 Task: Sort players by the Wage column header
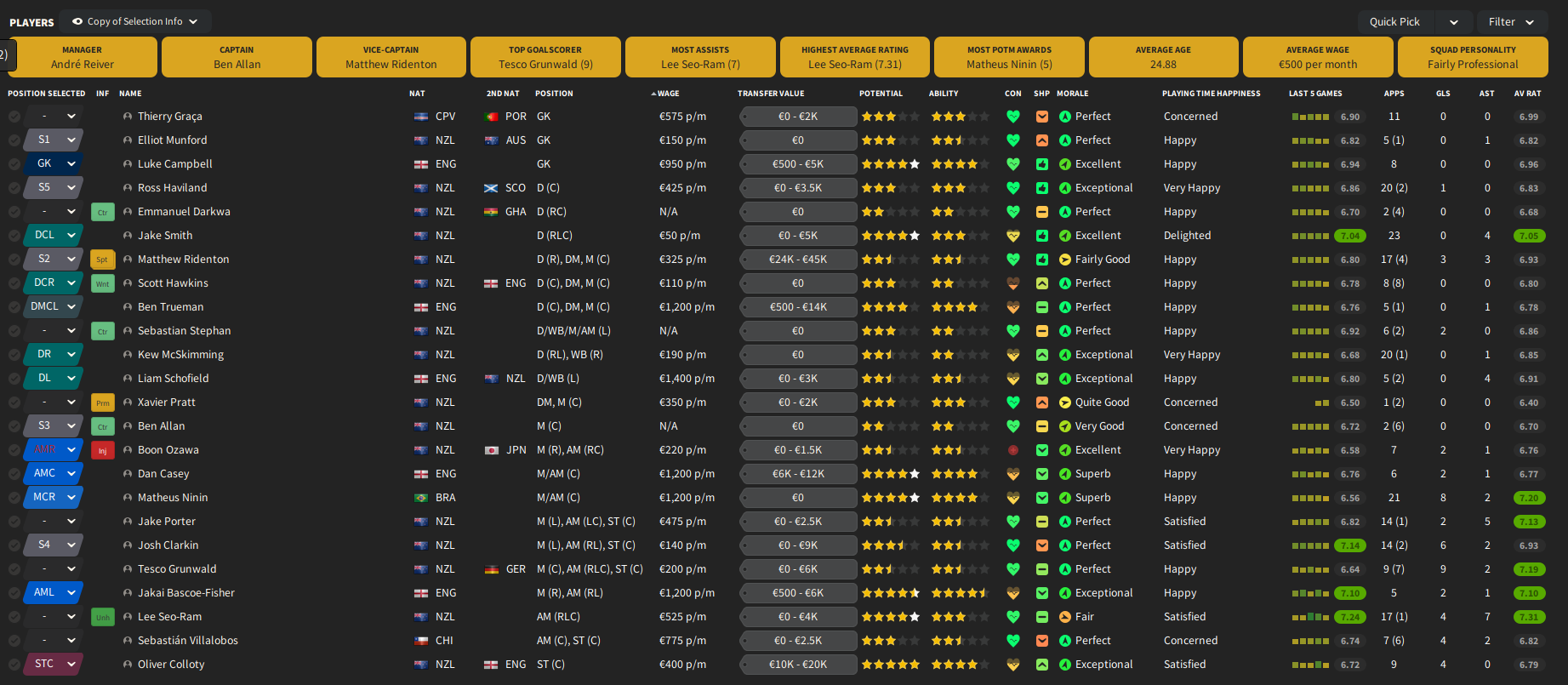[668, 94]
